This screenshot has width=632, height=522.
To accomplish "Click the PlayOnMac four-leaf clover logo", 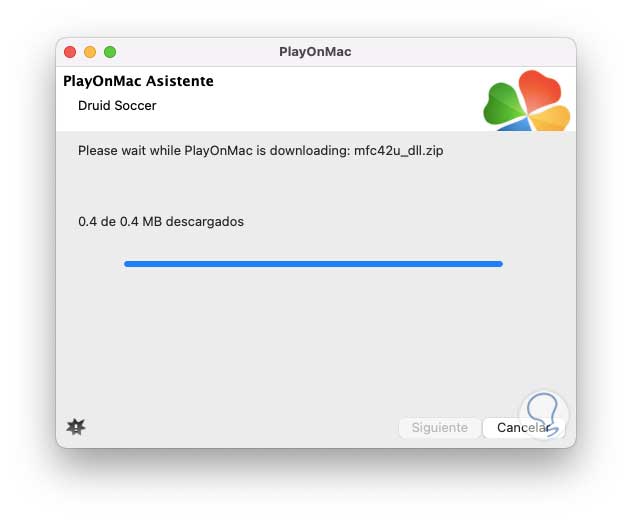I will pyautogui.click(x=526, y=100).
